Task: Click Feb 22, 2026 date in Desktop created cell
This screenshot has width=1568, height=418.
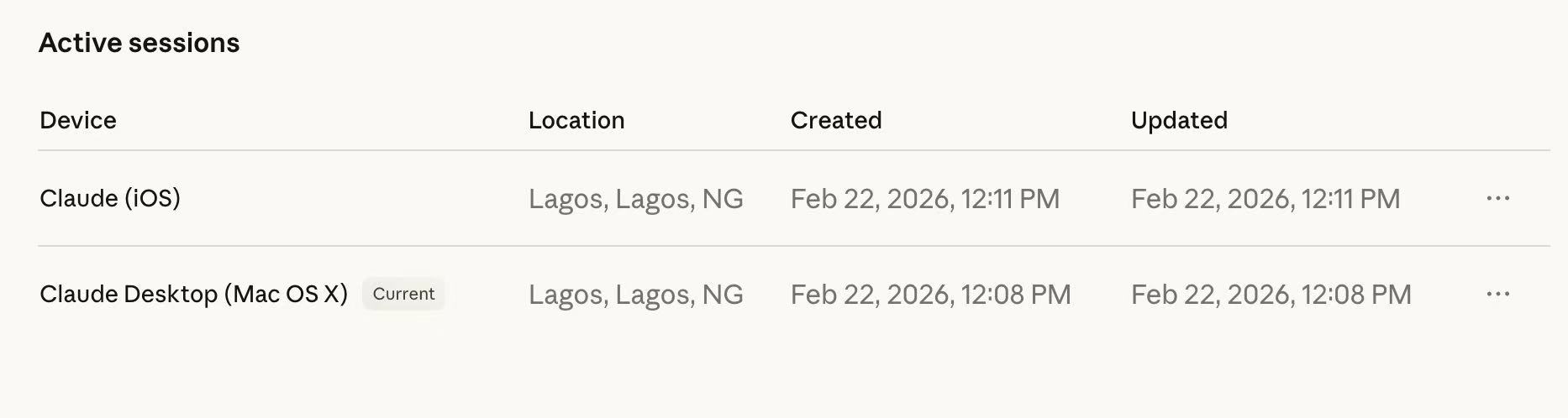Action: 871,295
